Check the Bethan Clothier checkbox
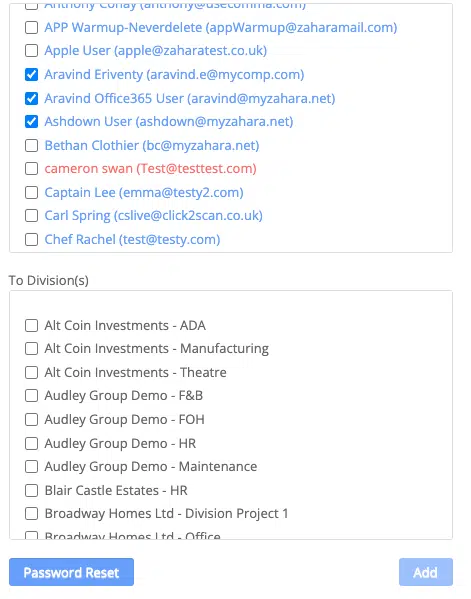471x599 pixels. [31, 145]
